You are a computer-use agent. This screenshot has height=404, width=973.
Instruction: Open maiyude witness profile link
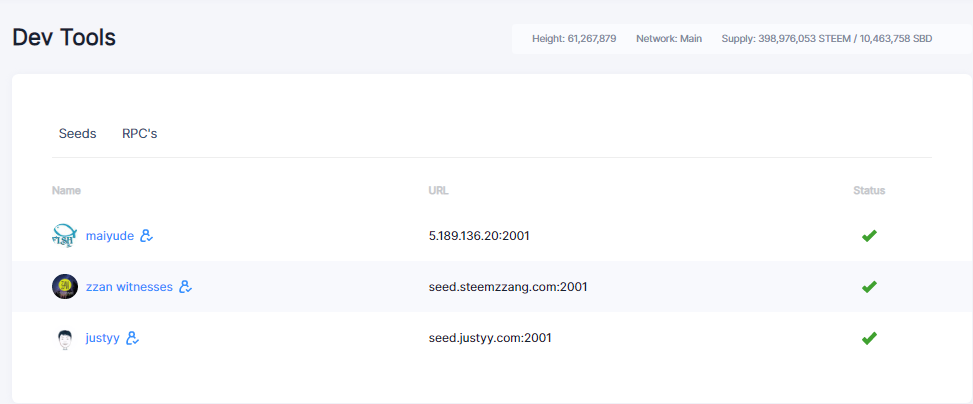click(x=110, y=236)
